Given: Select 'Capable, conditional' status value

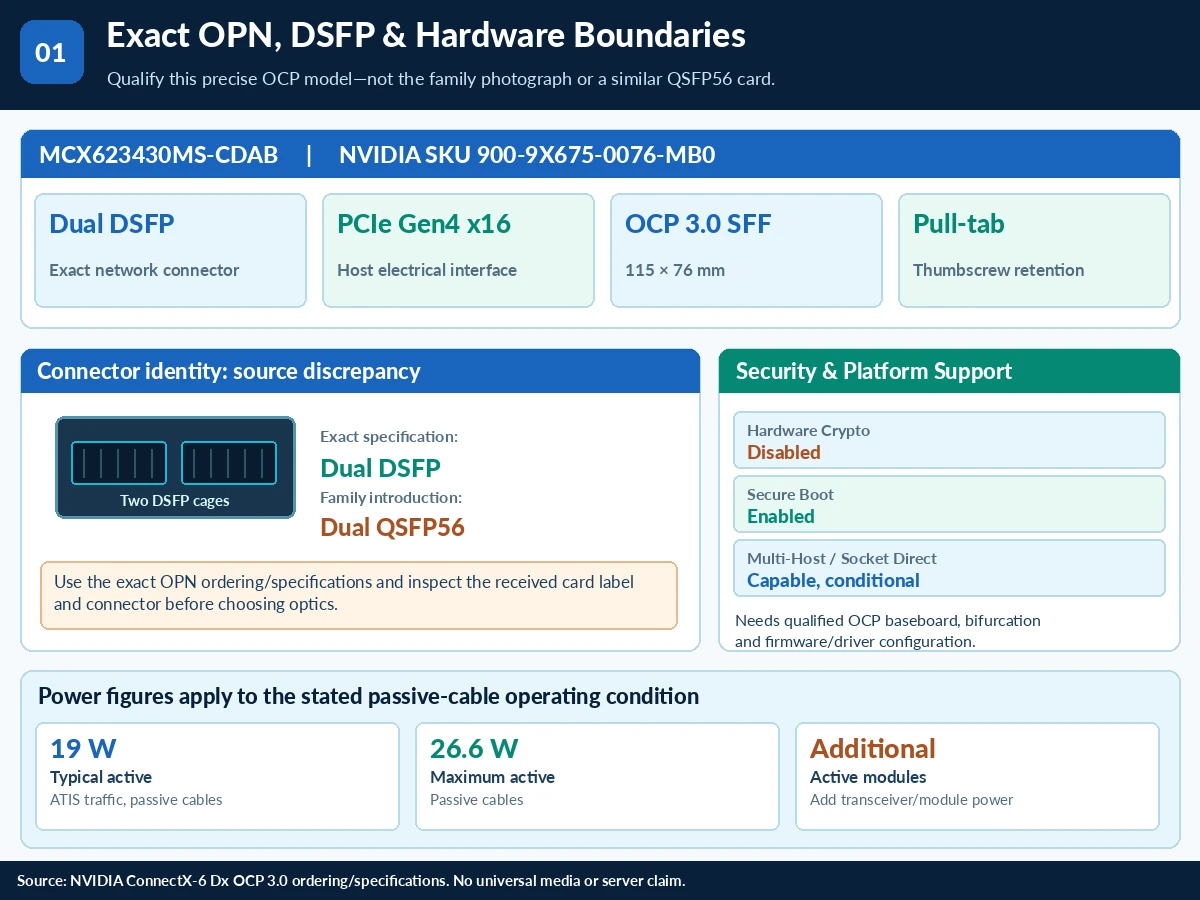Looking at the screenshot, I should tap(833, 581).
